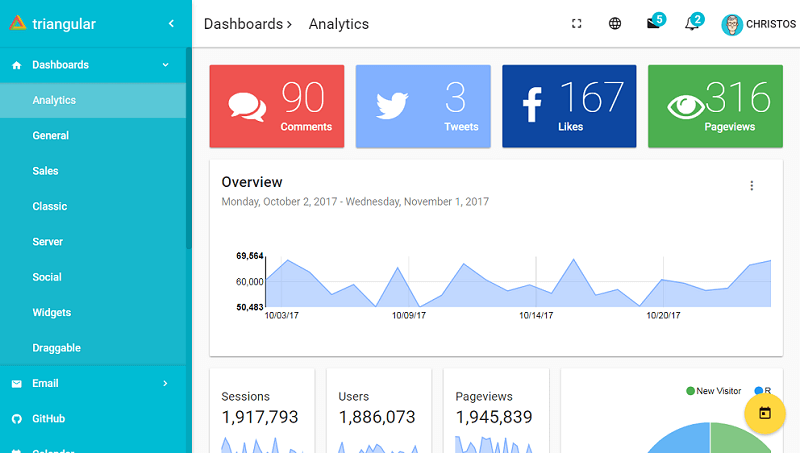Select Analytics in the sidebar

pos(93,100)
